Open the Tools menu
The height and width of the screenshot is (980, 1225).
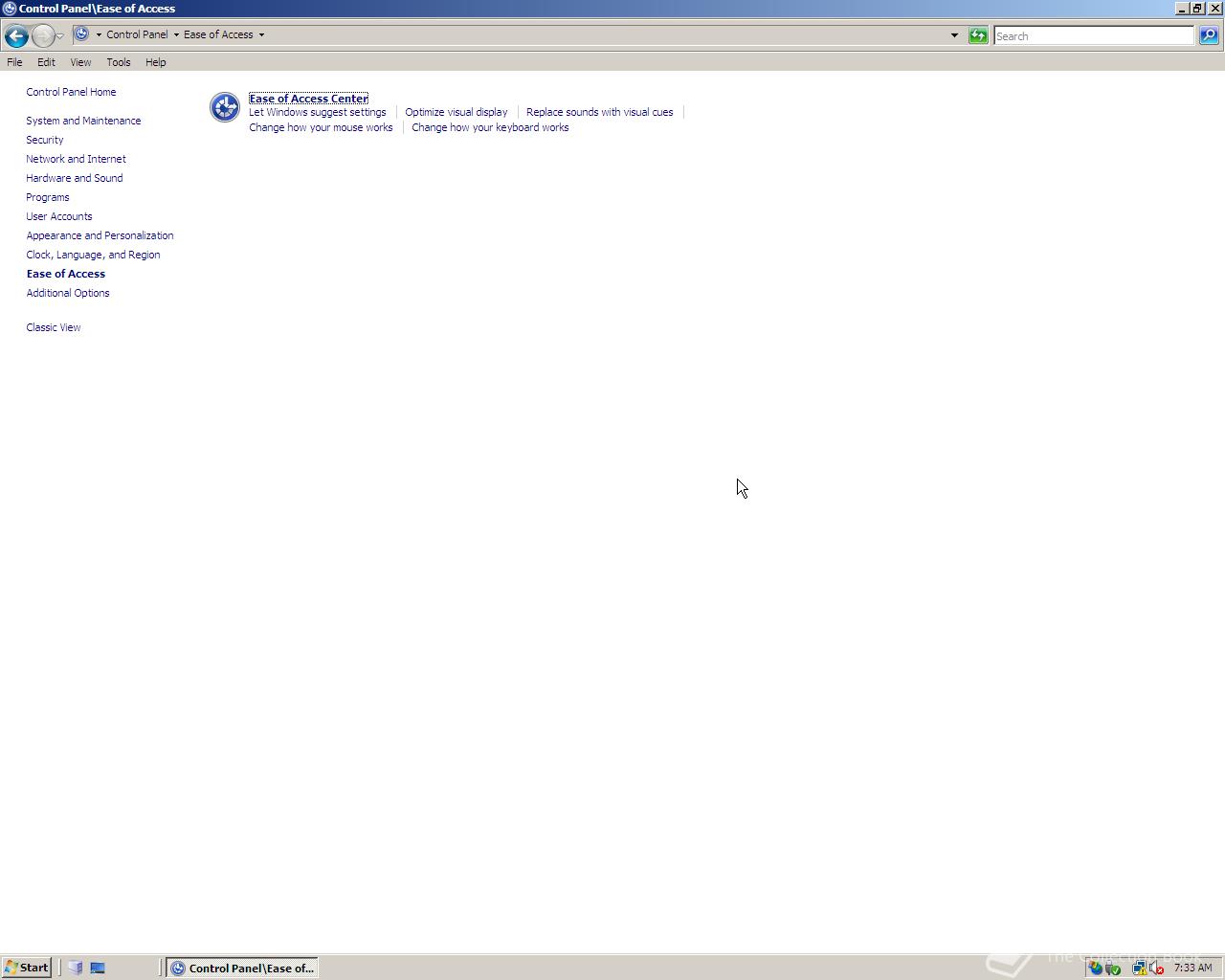pyautogui.click(x=119, y=62)
